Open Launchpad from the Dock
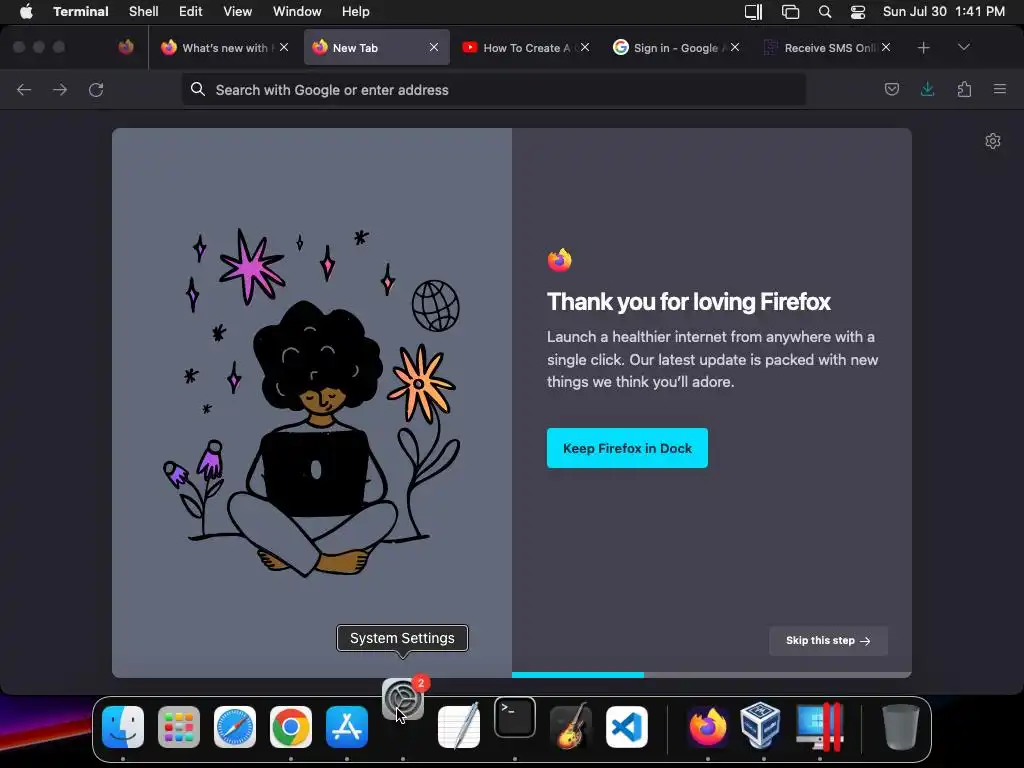This screenshot has height=768, width=1024. 179,727
